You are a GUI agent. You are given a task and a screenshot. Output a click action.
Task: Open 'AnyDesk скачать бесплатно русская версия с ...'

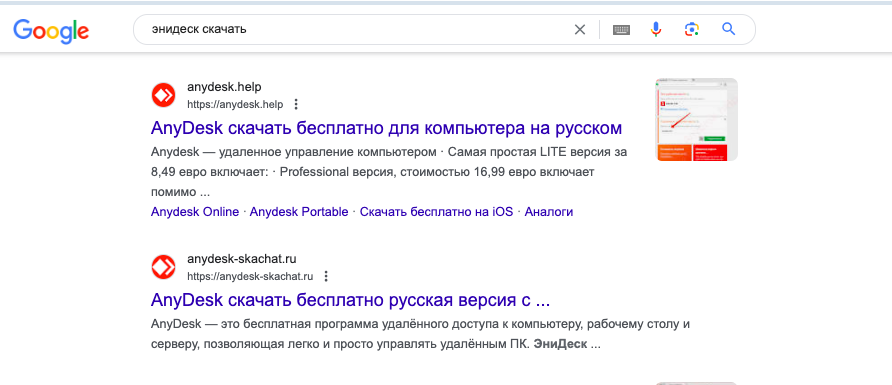tap(350, 300)
